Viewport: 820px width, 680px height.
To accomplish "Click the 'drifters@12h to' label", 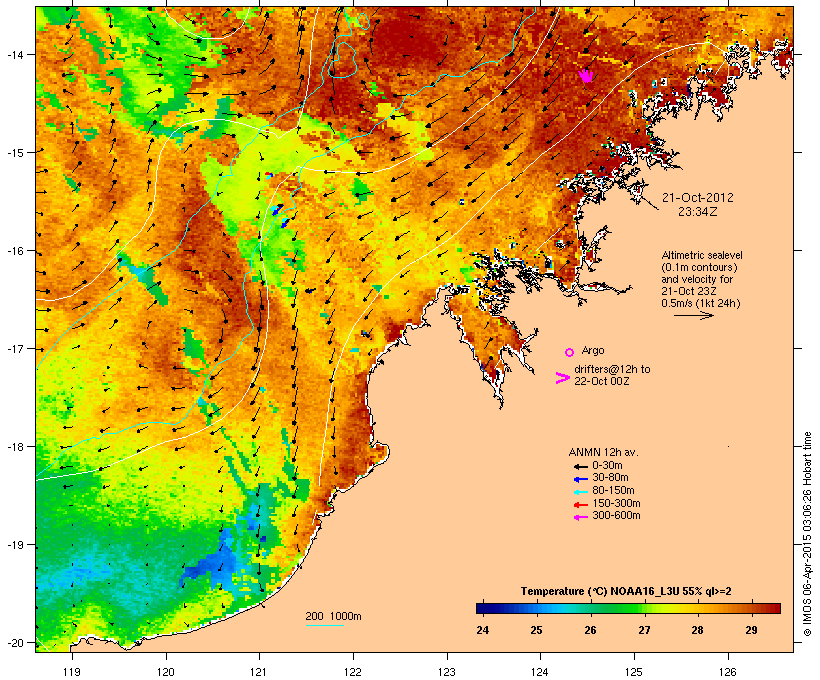I will [x=612, y=369].
